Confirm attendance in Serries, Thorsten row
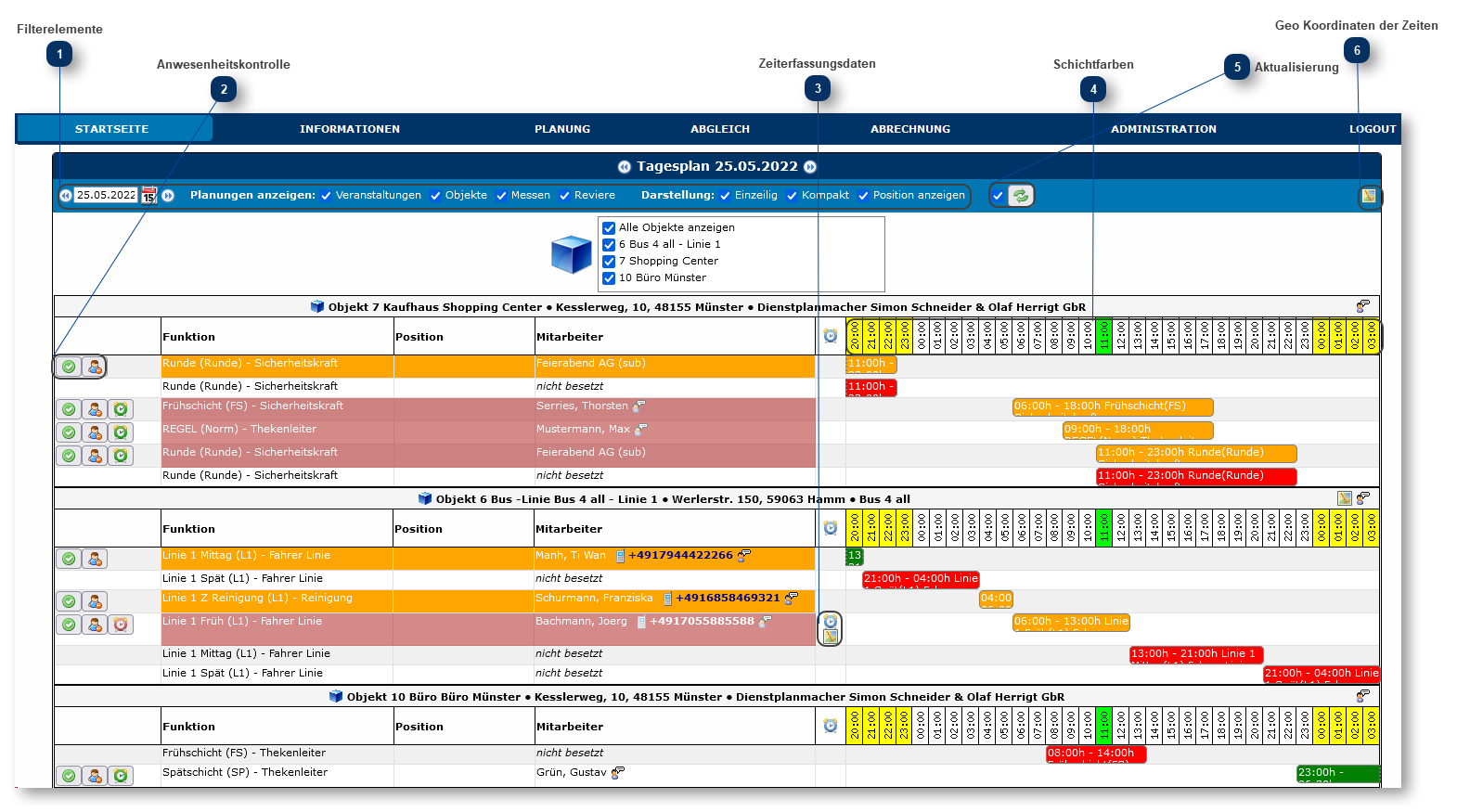 (x=69, y=409)
